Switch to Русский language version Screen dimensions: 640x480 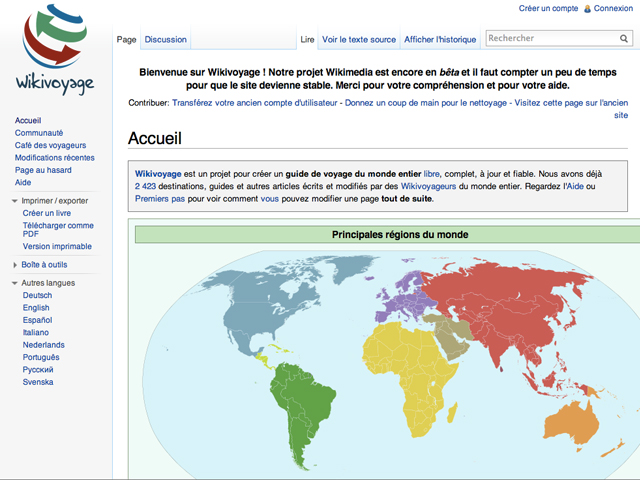coord(38,370)
